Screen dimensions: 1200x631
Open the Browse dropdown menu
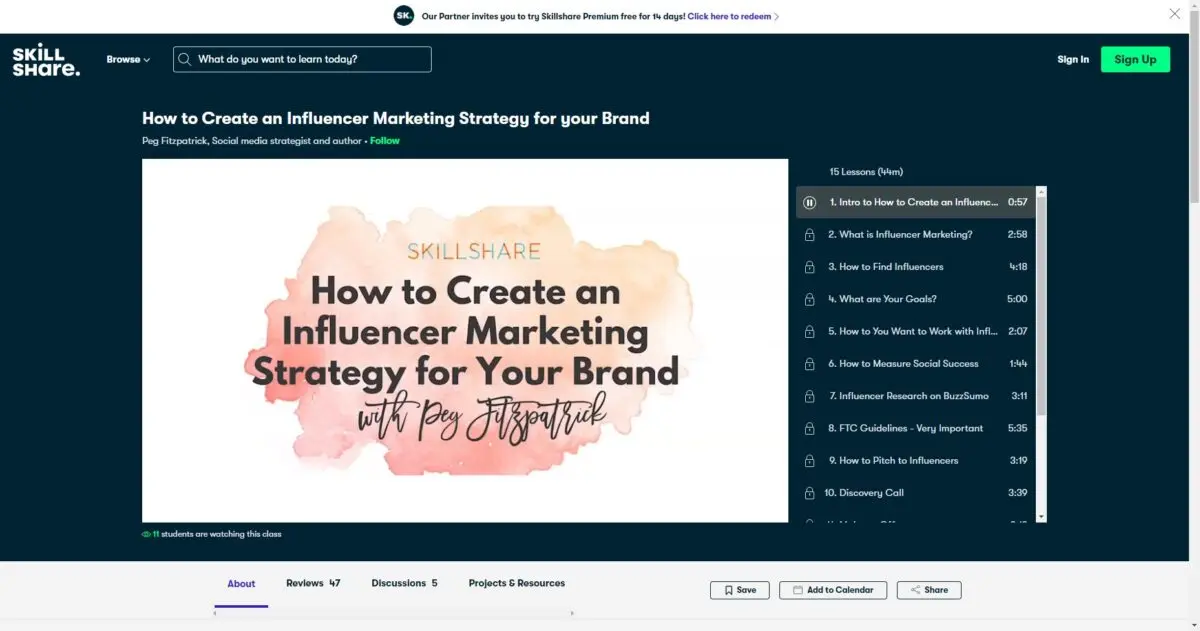[128, 60]
